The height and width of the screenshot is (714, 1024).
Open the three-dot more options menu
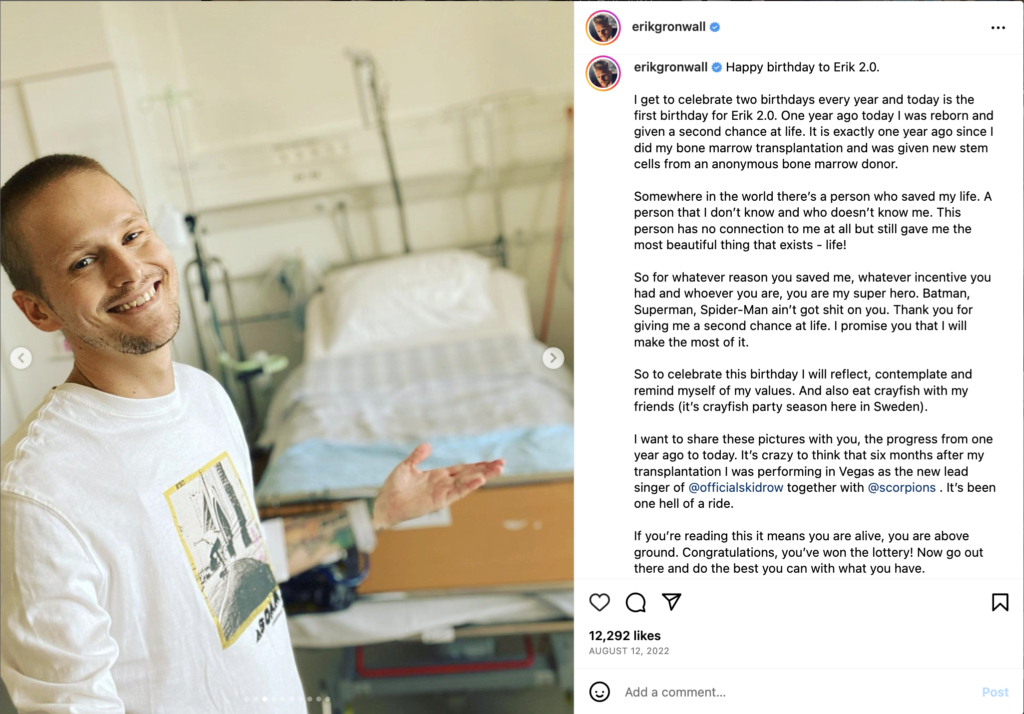(x=998, y=27)
